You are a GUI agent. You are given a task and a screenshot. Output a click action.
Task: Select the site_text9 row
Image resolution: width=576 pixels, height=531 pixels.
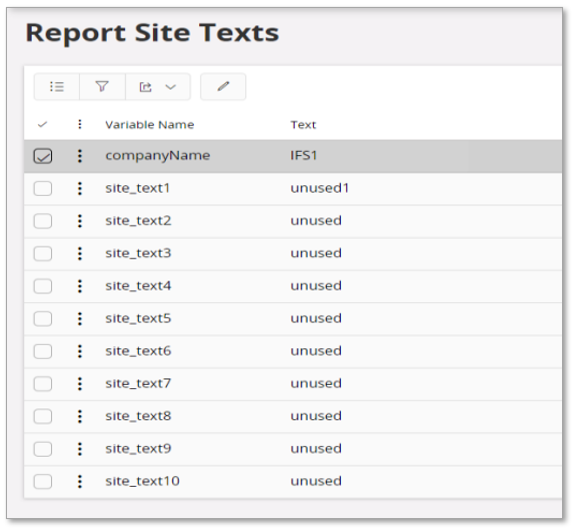(293, 449)
